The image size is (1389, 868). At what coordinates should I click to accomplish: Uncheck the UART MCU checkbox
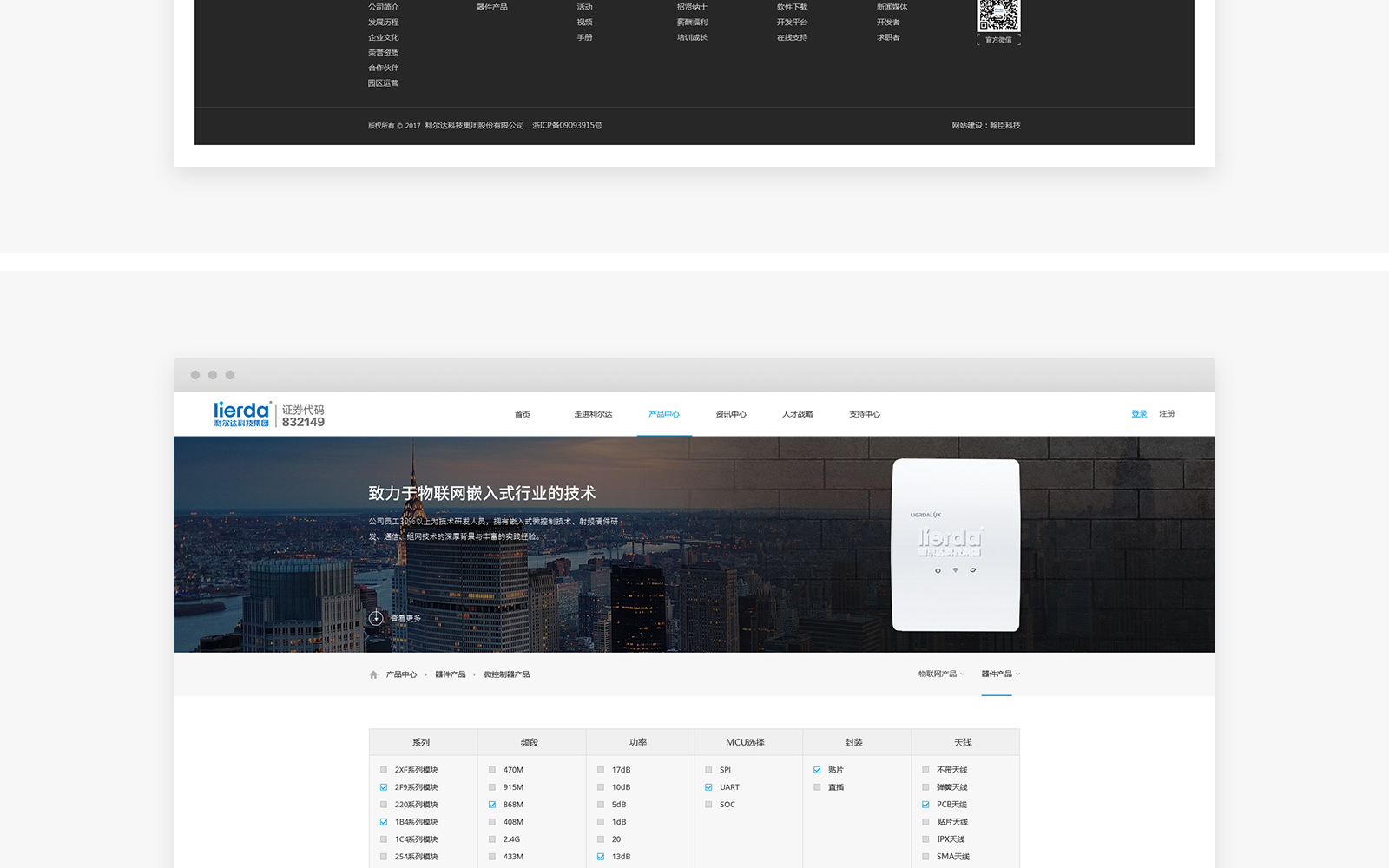click(x=708, y=787)
